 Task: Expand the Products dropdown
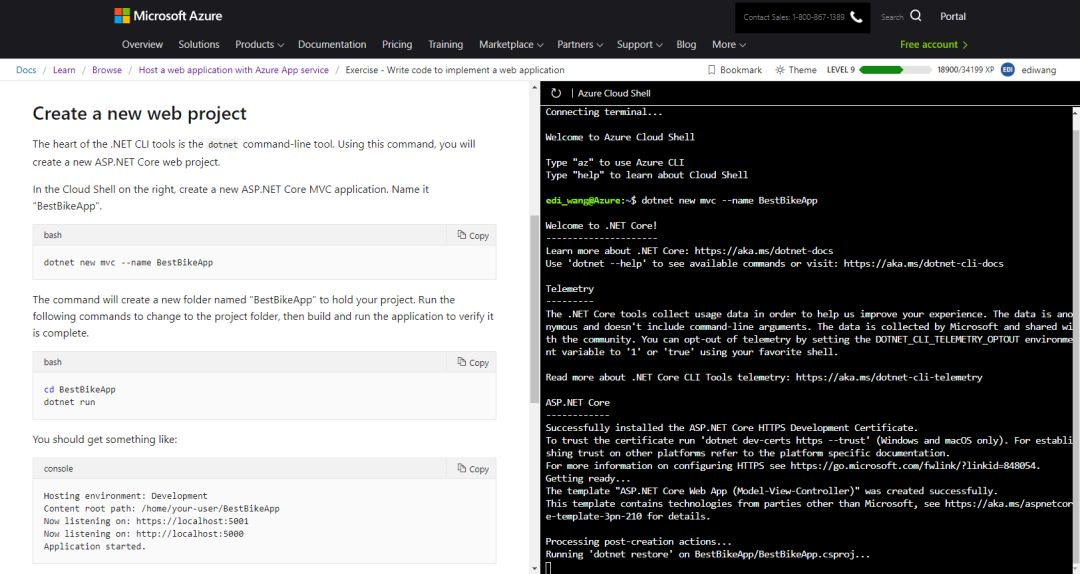(259, 44)
